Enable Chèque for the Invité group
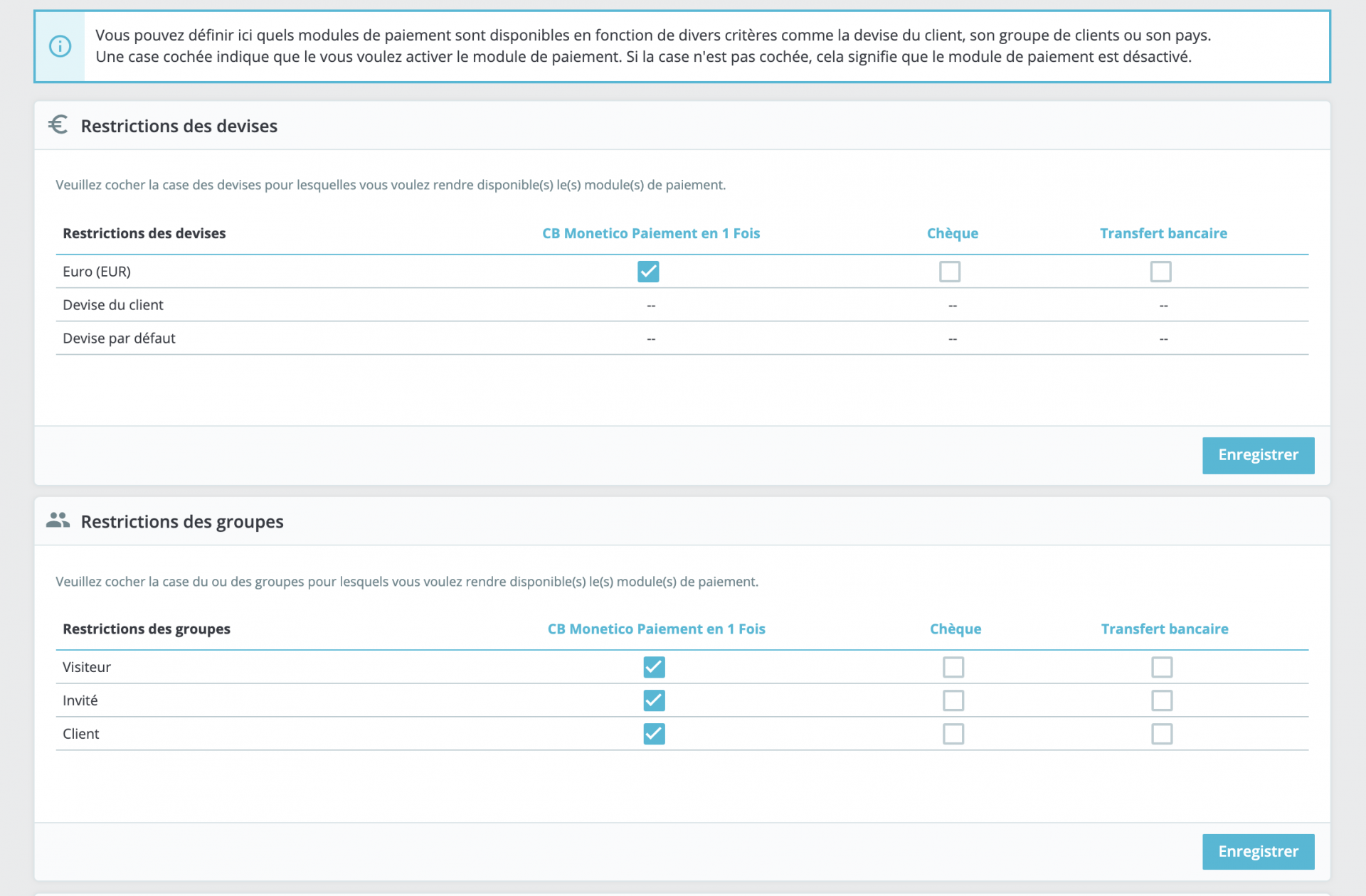This screenshot has height=896, width=1366. tap(953, 700)
